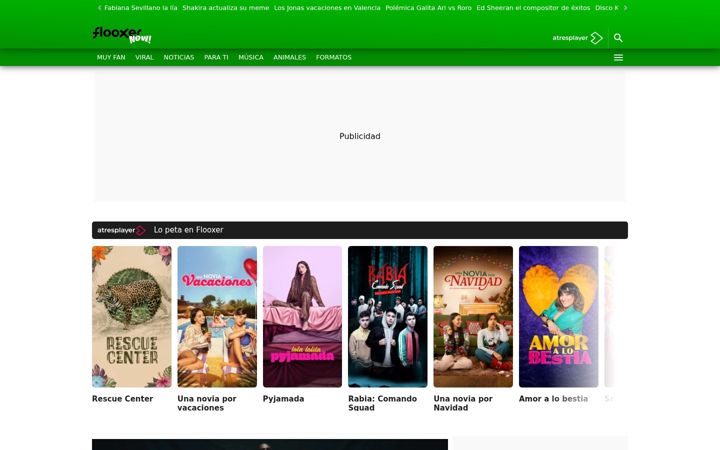This screenshot has height=450, width=720.
Task: Open the Rescue Center poster
Action: point(132,316)
